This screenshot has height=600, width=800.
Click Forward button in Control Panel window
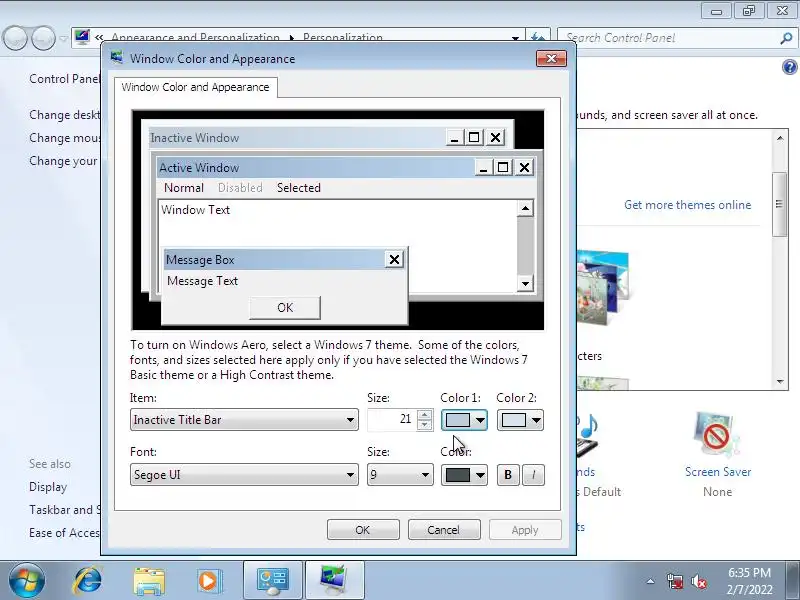tap(43, 38)
